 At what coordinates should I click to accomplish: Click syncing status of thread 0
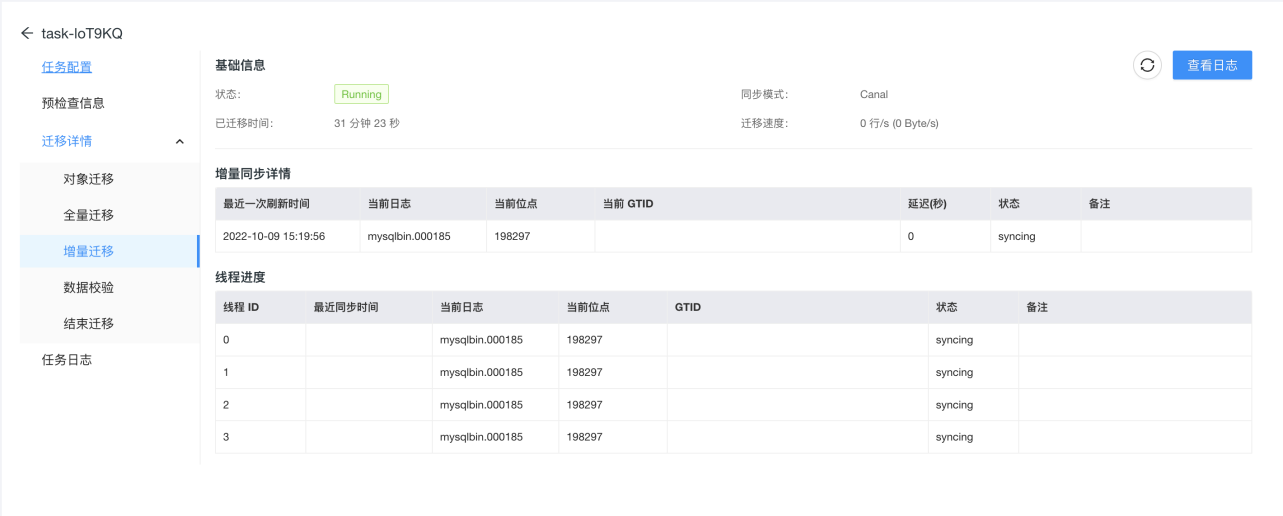(954, 340)
